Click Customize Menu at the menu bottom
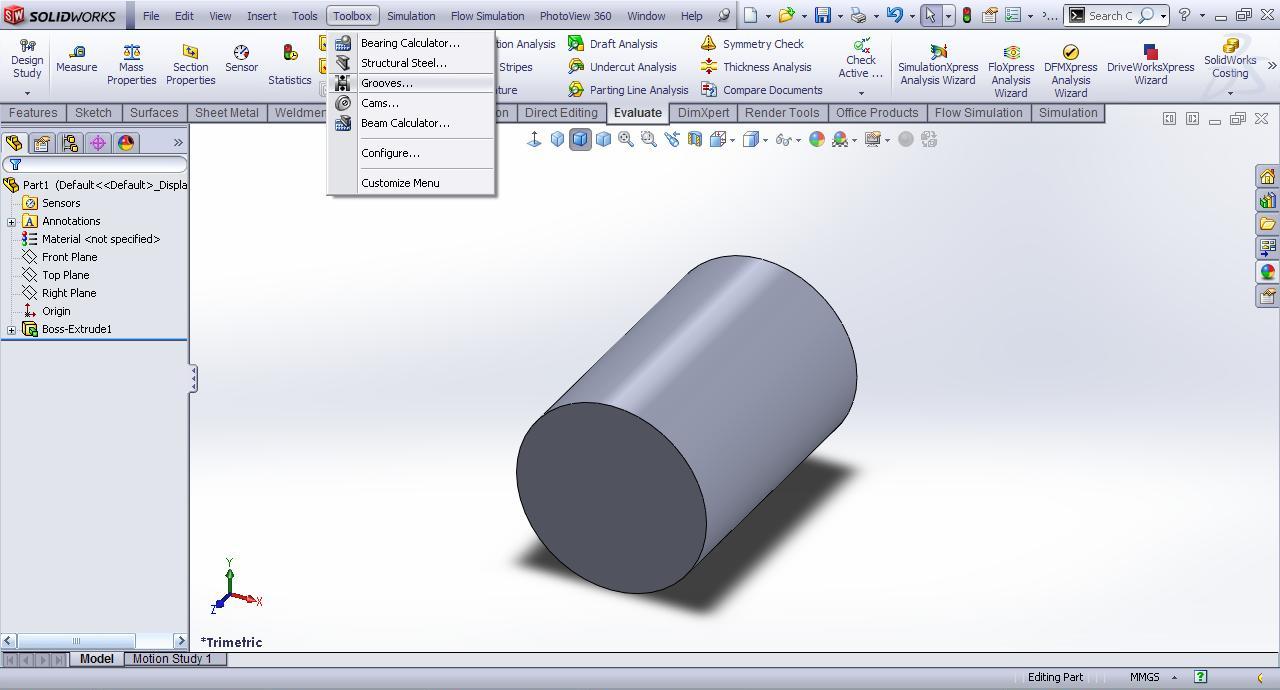Image resolution: width=1280 pixels, height=690 pixels. (400, 183)
